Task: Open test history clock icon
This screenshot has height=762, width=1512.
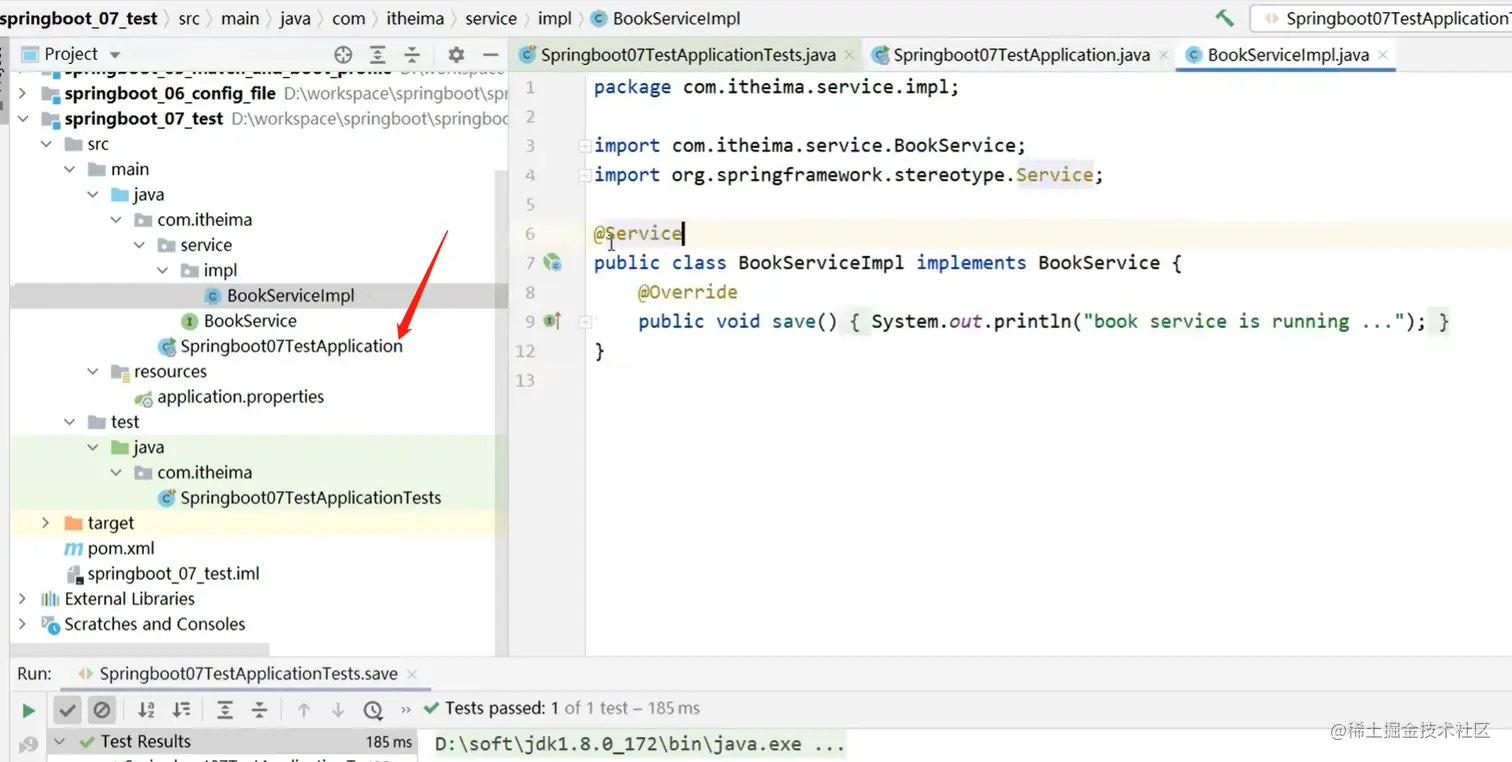Action: pos(373,710)
